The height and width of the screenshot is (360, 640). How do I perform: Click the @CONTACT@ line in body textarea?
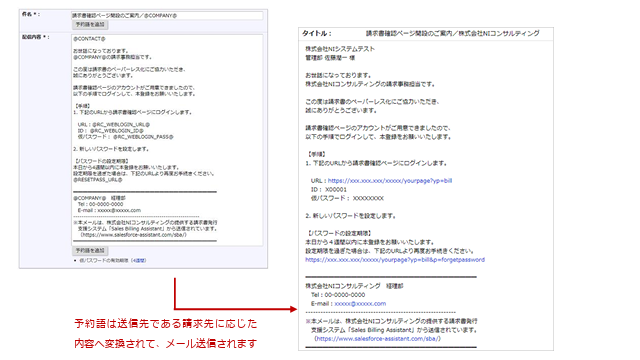[89, 39]
